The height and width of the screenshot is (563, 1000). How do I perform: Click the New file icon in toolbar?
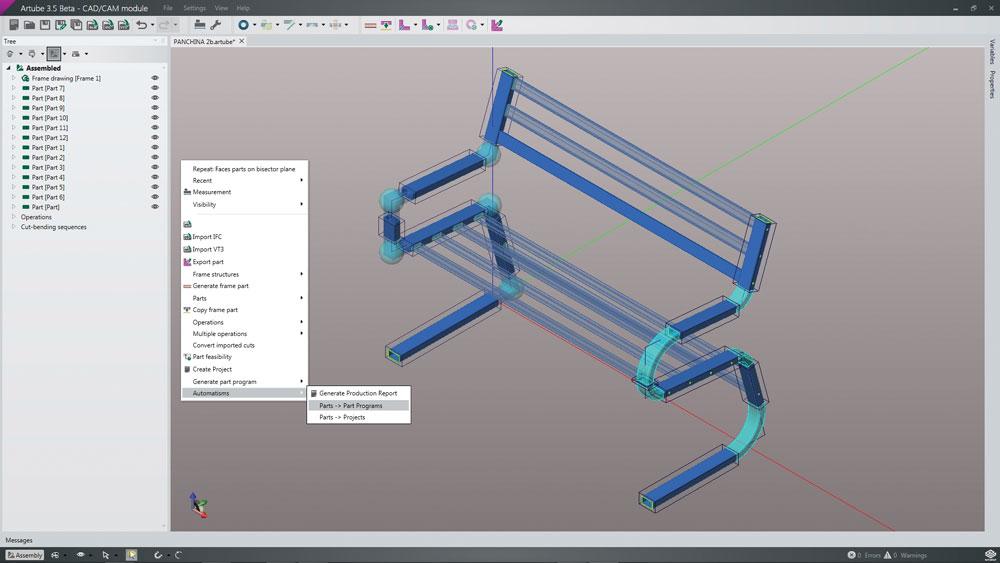13,25
